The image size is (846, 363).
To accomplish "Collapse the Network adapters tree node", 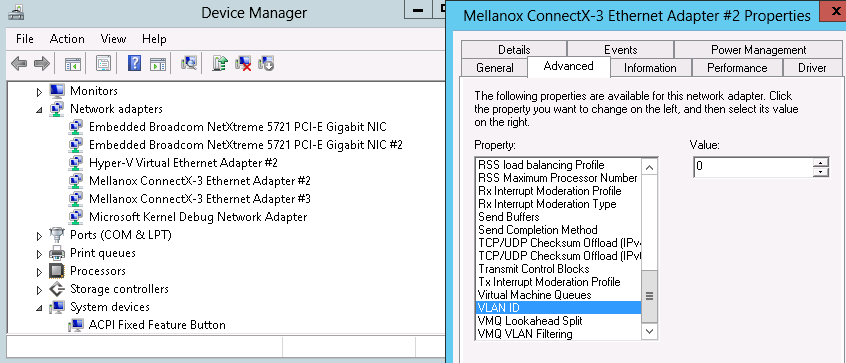I will point(39,110).
